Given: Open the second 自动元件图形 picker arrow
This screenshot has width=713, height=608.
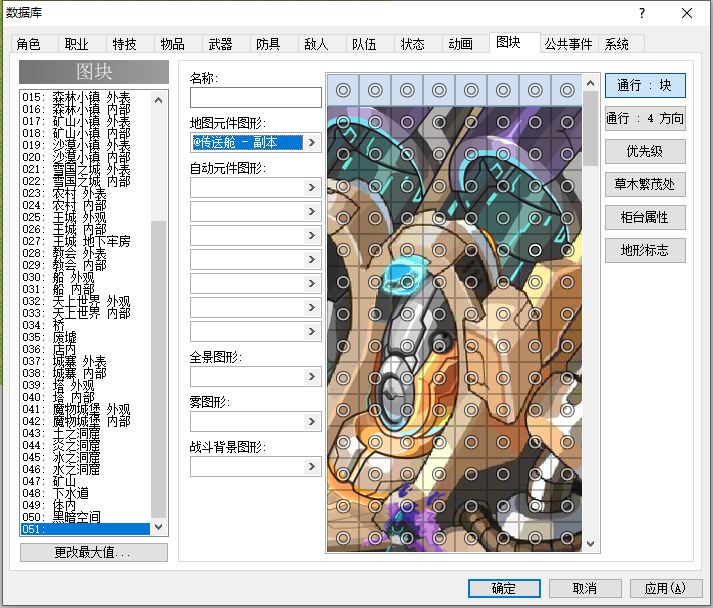Looking at the screenshot, I should pyautogui.click(x=312, y=211).
